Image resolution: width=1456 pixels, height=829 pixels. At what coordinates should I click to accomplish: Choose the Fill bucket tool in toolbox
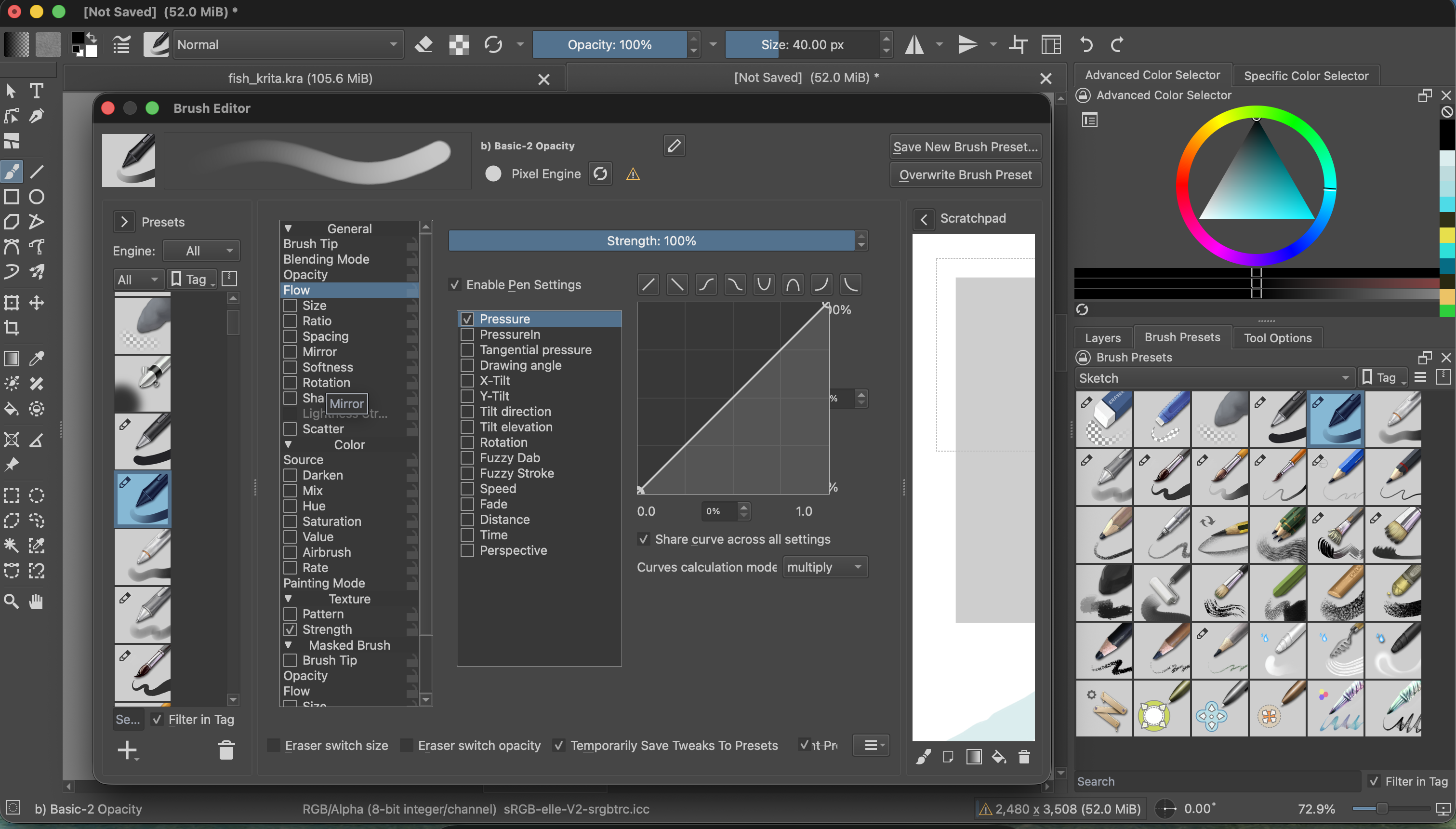(12, 409)
